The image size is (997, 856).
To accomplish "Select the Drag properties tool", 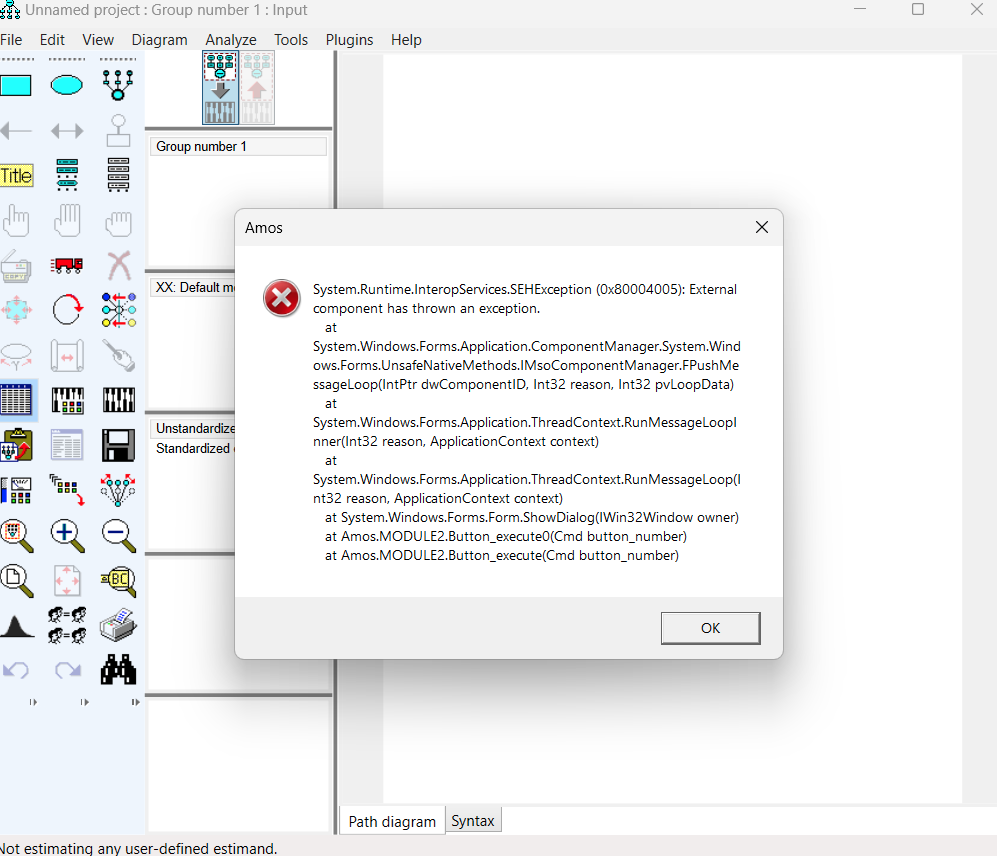I will (x=67, y=490).
